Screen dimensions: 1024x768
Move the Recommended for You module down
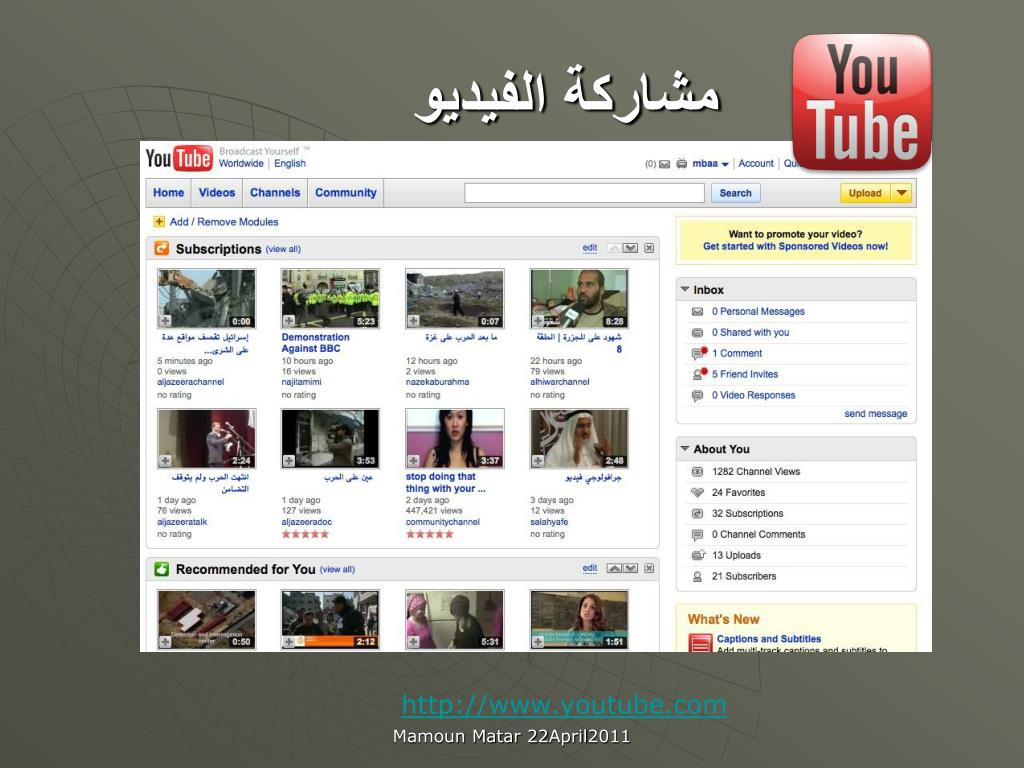(x=630, y=568)
